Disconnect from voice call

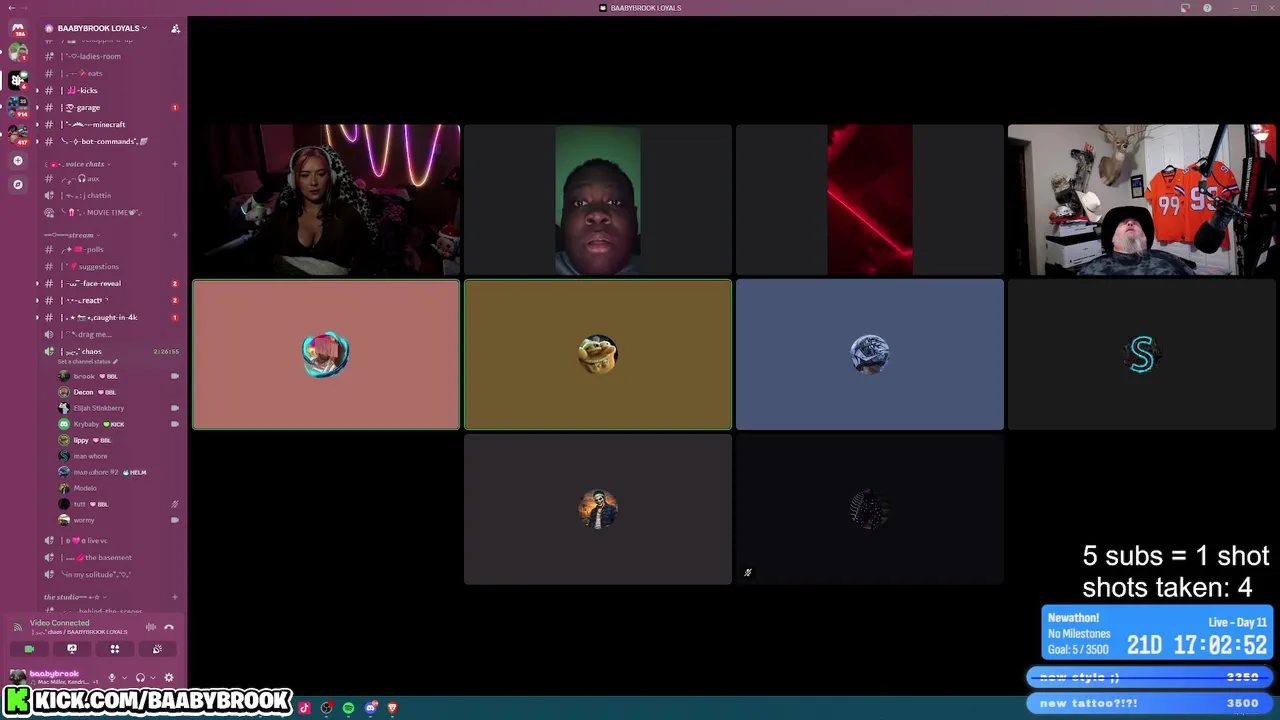(x=169, y=627)
